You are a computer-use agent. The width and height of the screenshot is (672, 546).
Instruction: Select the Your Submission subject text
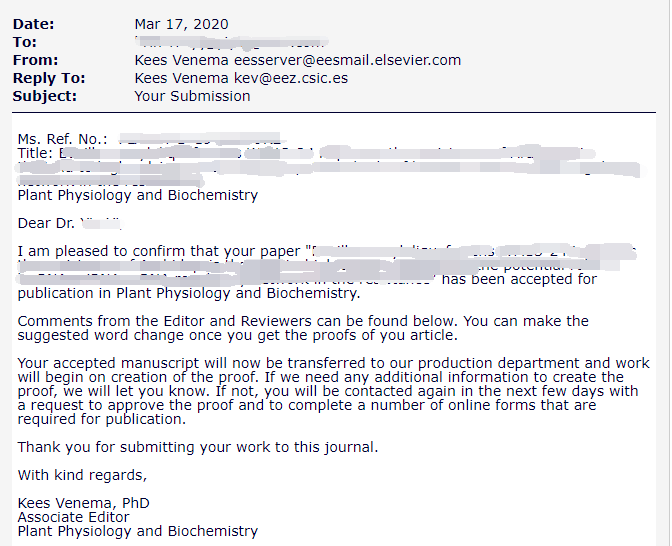[x=192, y=96]
